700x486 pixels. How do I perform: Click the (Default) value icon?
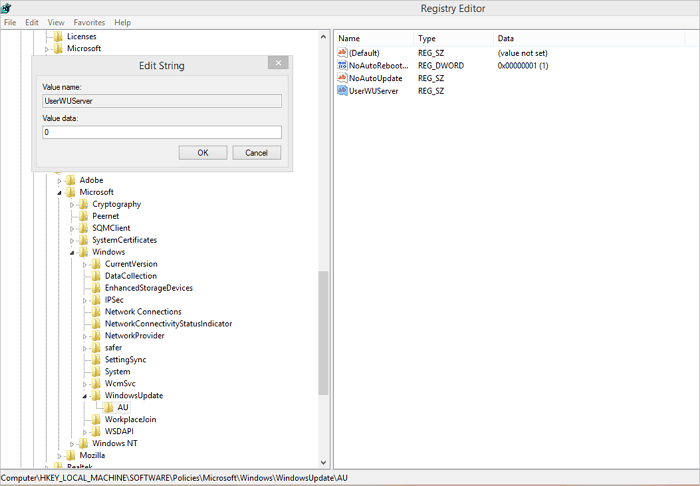(x=342, y=52)
